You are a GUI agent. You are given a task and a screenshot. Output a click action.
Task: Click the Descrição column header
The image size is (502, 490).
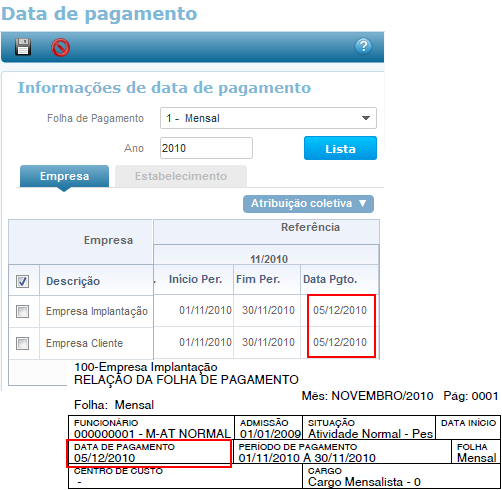click(x=73, y=281)
